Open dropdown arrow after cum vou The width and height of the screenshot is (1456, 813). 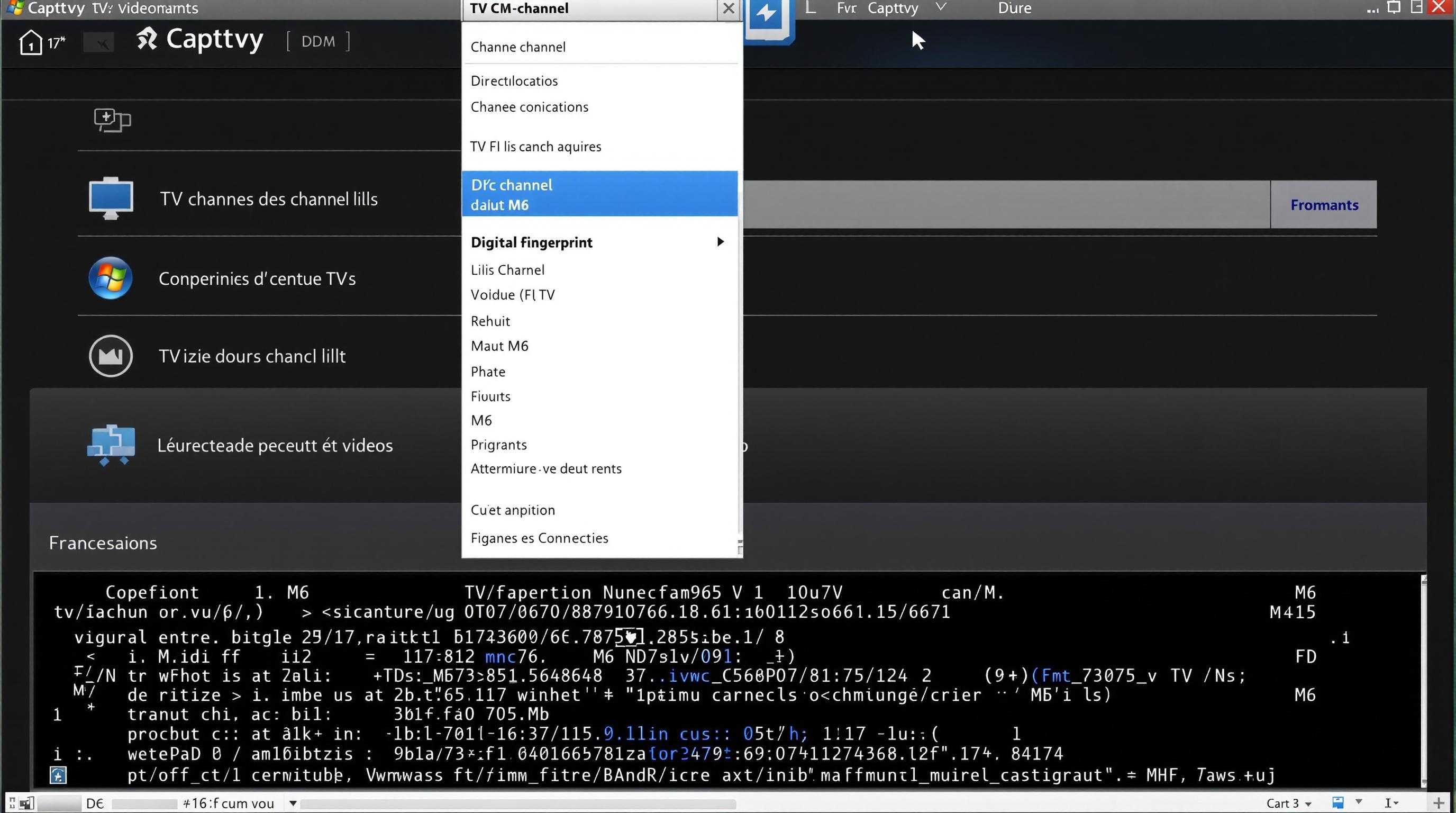(x=293, y=803)
